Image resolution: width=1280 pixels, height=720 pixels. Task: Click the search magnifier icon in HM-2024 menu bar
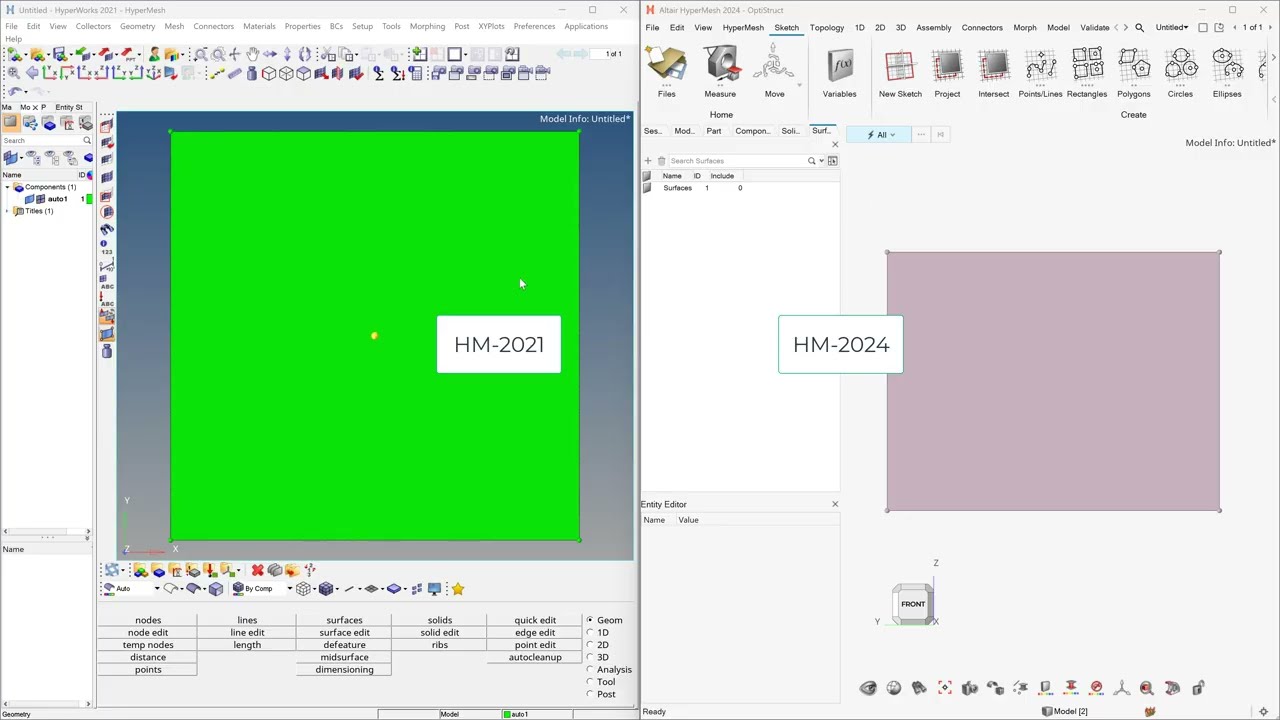point(1139,28)
